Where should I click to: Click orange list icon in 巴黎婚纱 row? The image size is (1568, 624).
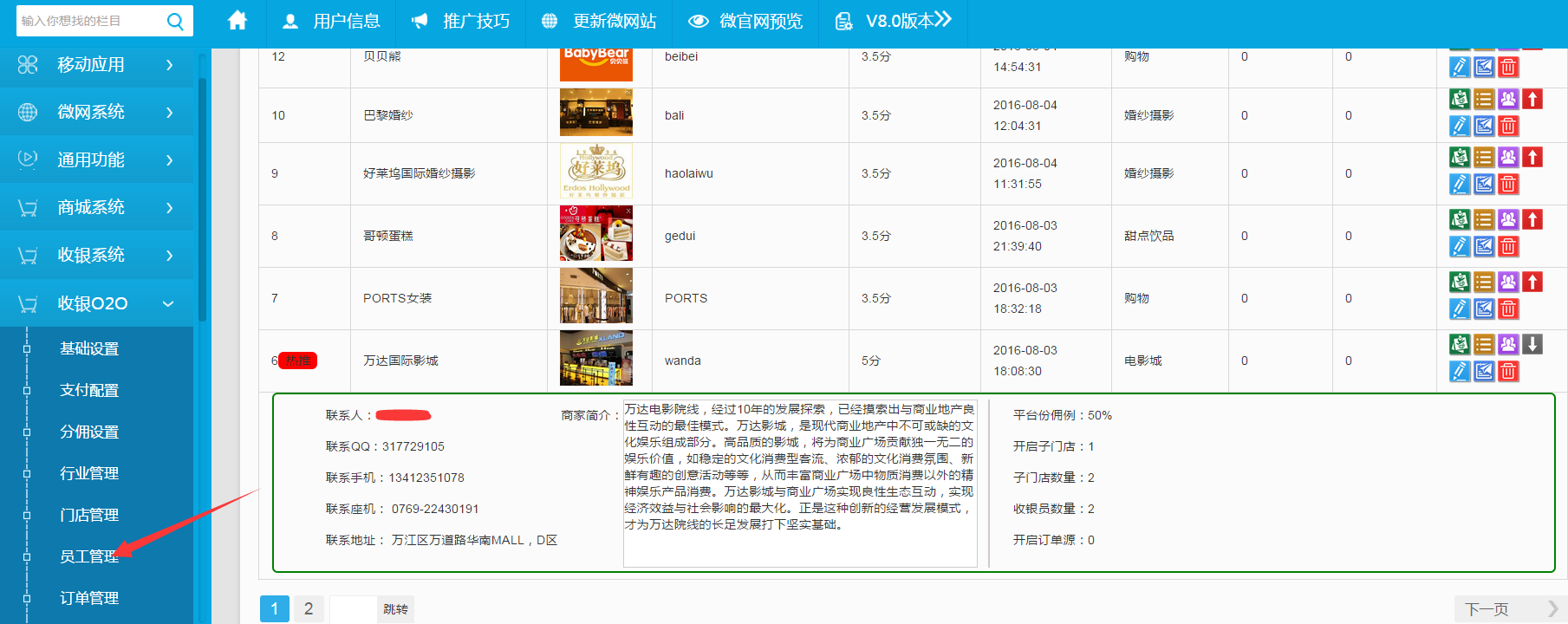[x=1484, y=99]
